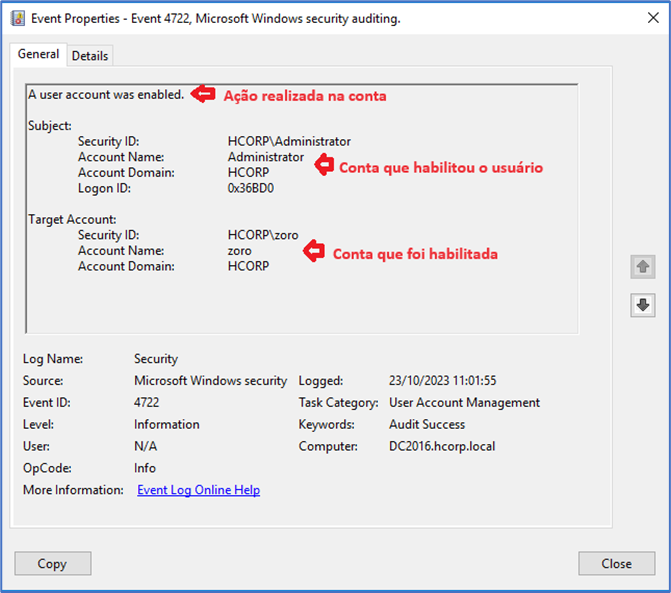Click the subject Security ID HCORP\Administrator
Viewport: 671px width, 593px height.
tap(289, 141)
